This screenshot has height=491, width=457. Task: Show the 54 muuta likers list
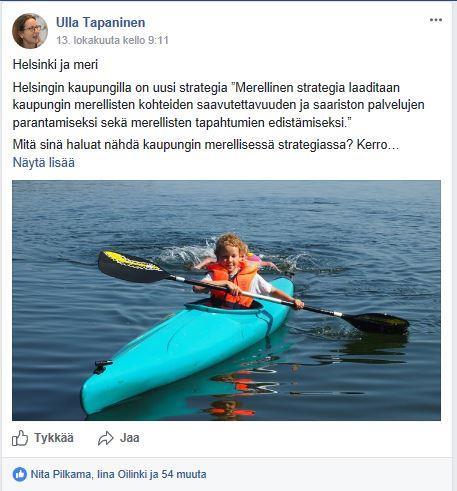184,474
